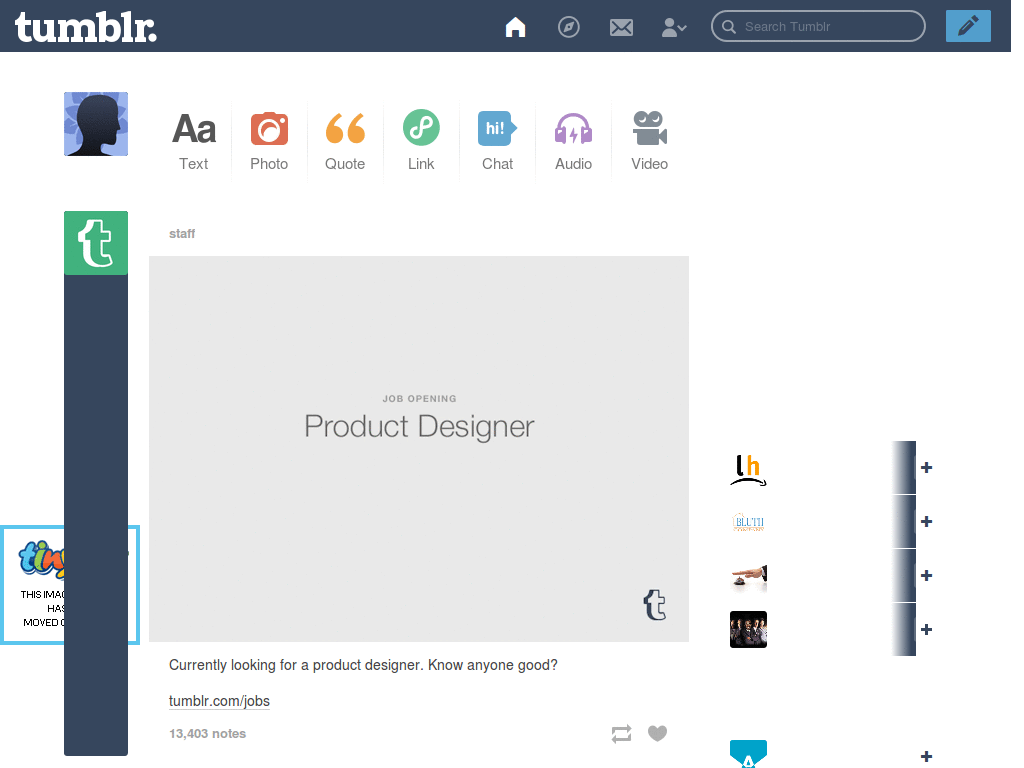Create a new Photo post
This screenshot has height=768, width=1024.
click(x=269, y=141)
